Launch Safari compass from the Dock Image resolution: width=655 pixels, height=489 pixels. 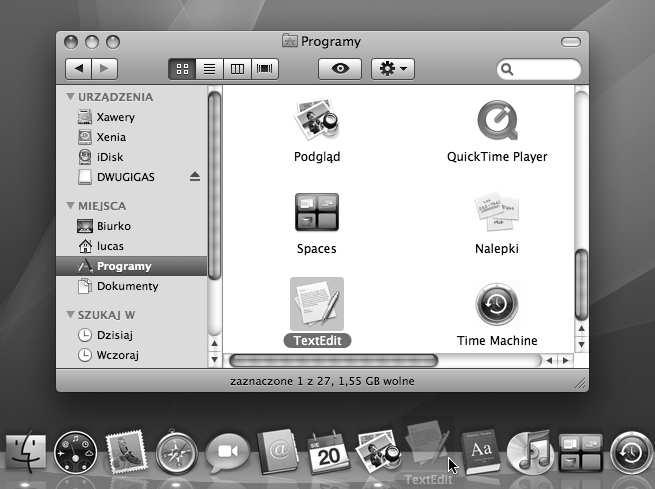[176, 453]
